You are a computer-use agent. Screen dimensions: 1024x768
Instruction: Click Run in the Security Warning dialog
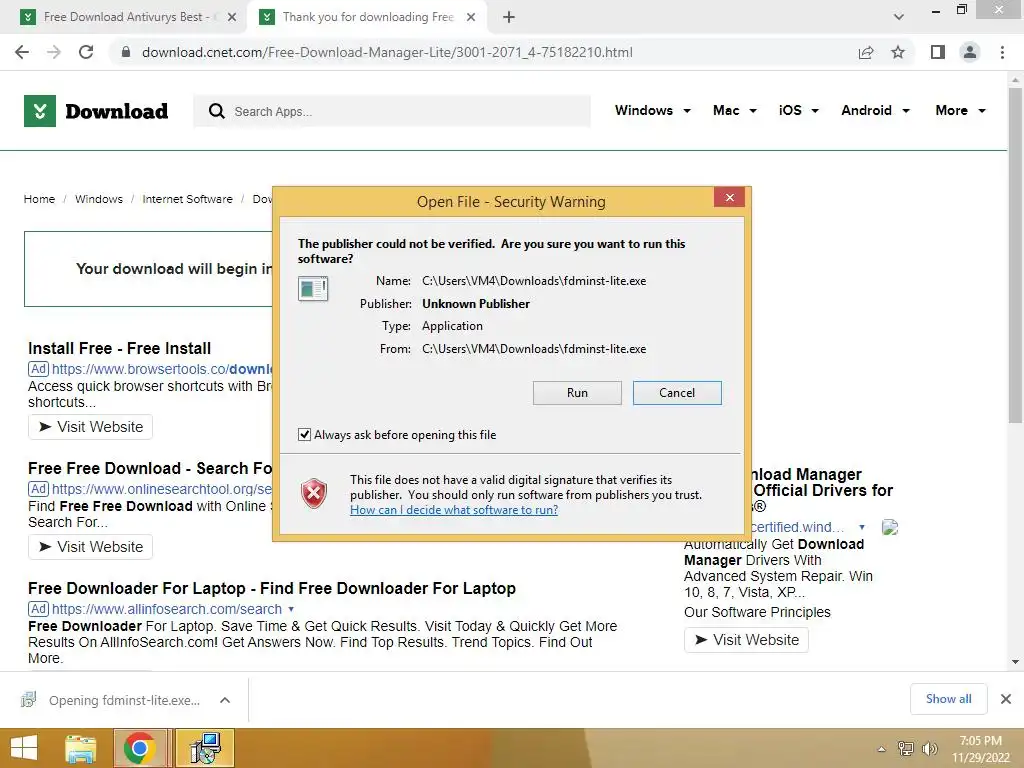tap(577, 392)
